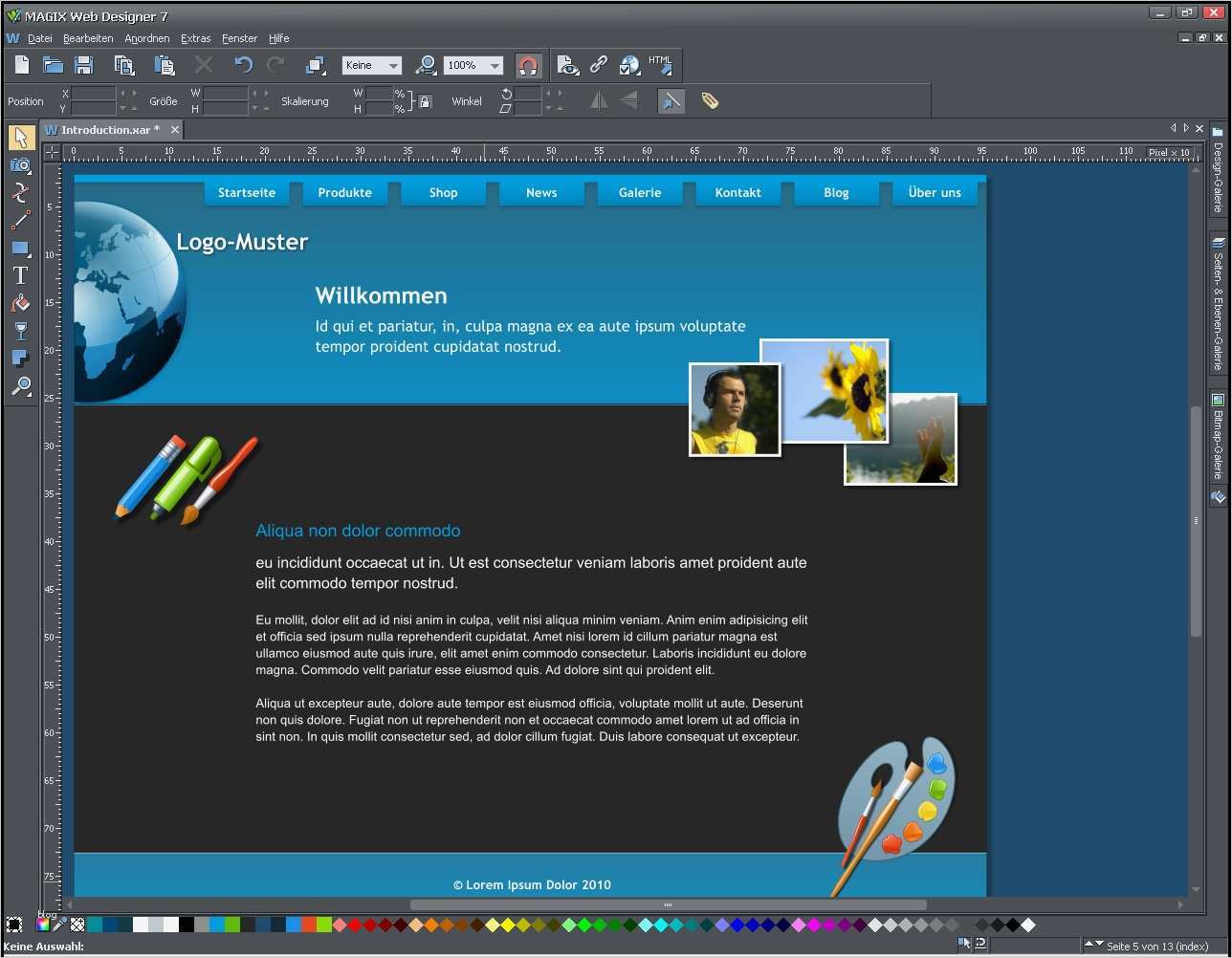
Task: Toggle the magnetic snap button
Action: tap(528, 65)
